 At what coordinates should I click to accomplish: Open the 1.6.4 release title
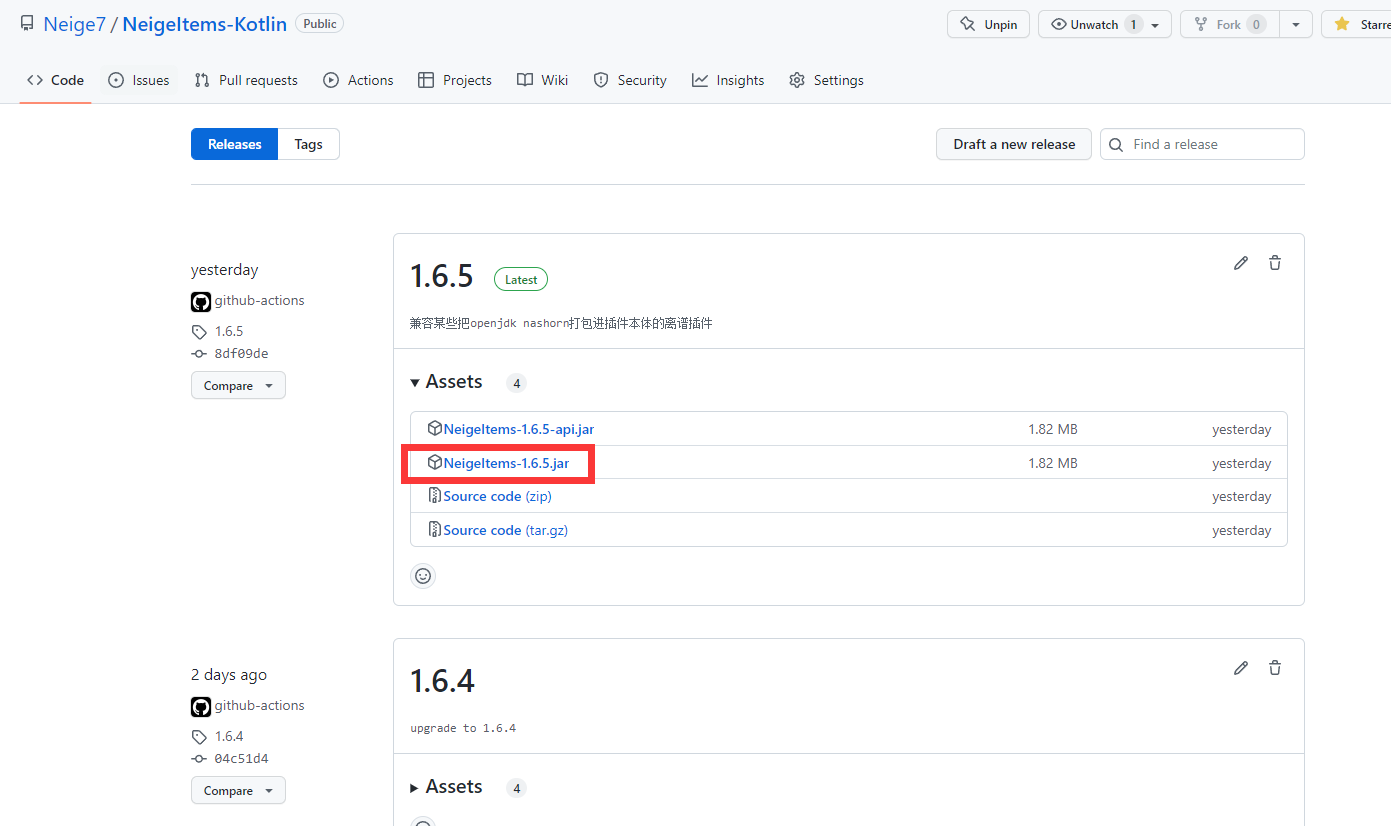[442, 681]
